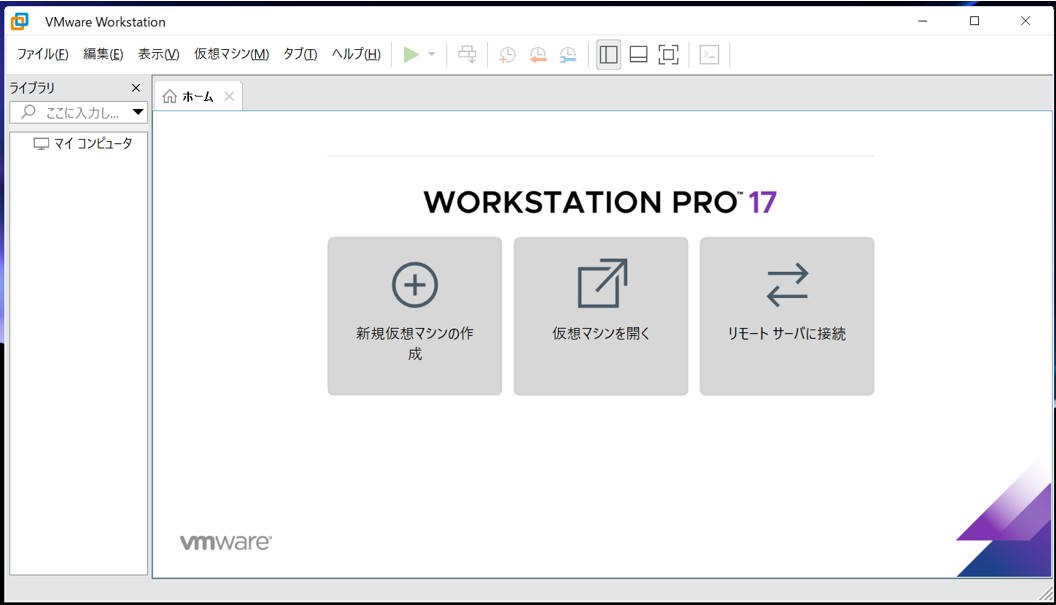
Task: Click the VMware Workstation title bar app icon
Action: 20,22
